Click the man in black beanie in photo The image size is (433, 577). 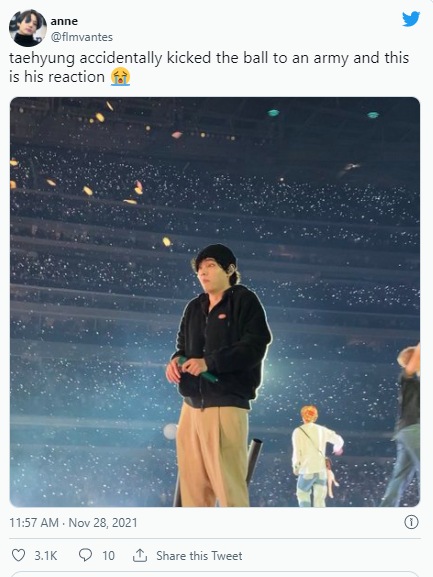click(x=219, y=372)
